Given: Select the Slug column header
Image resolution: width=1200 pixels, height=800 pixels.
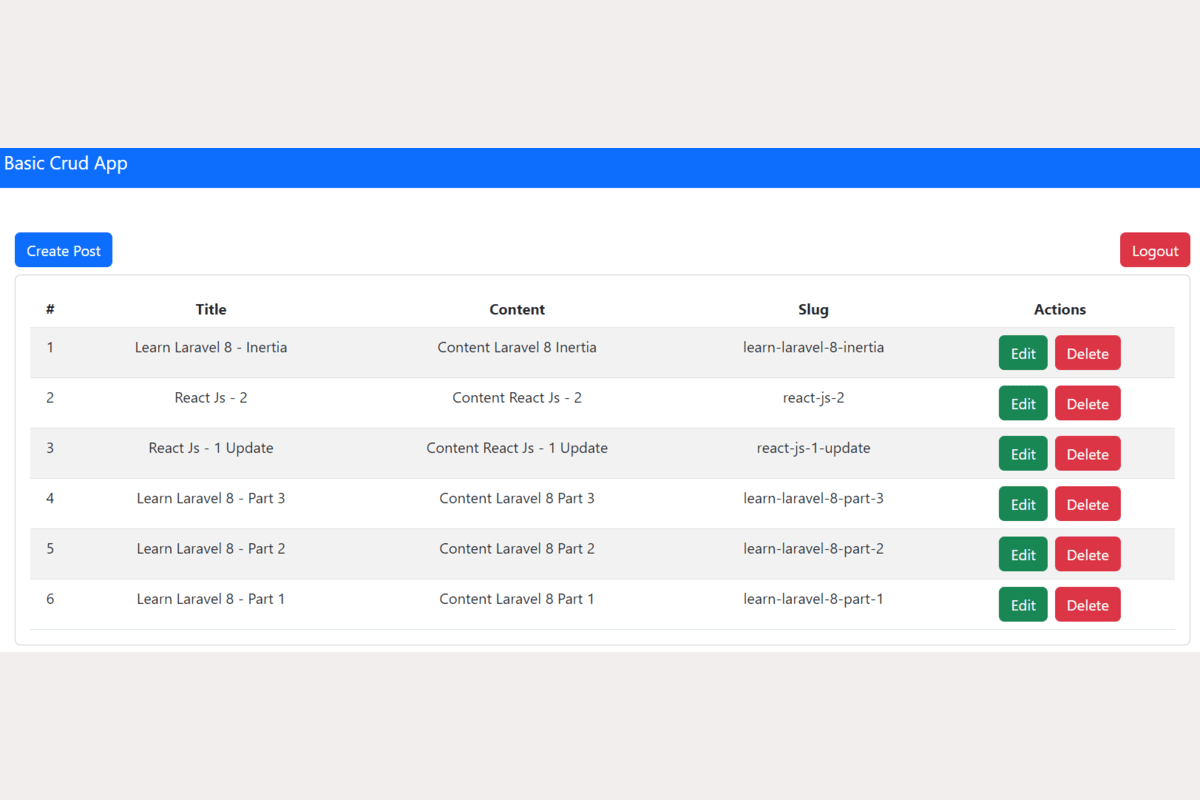Looking at the screenshot, I should 813,310.
